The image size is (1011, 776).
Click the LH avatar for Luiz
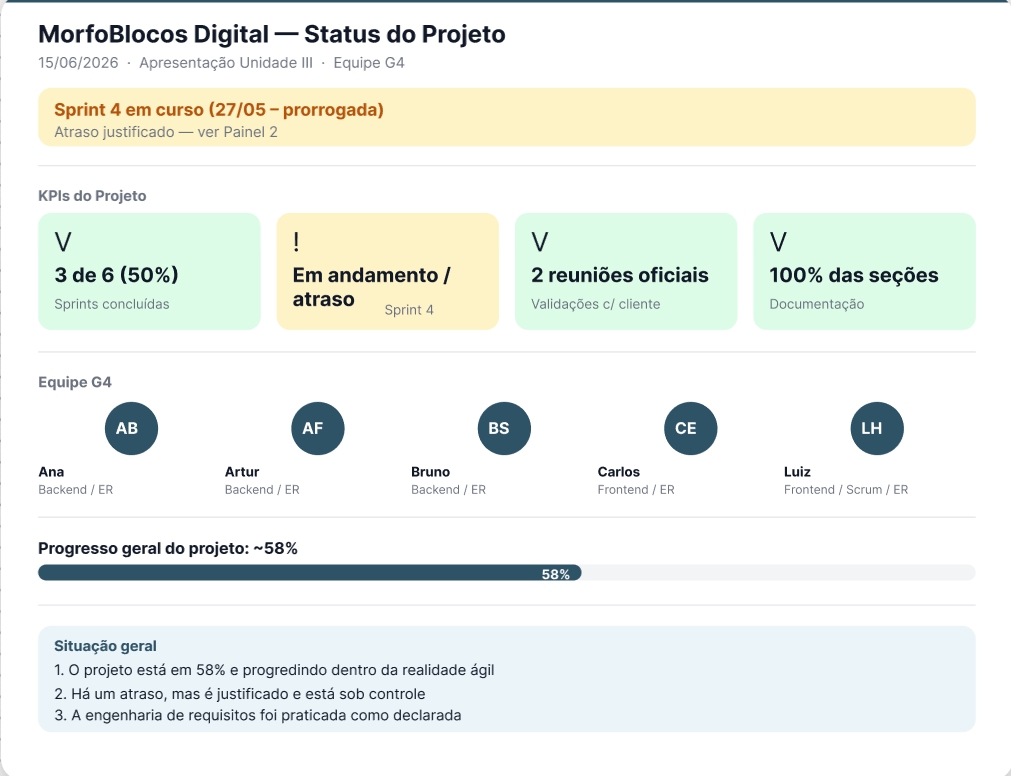[877, 429]
